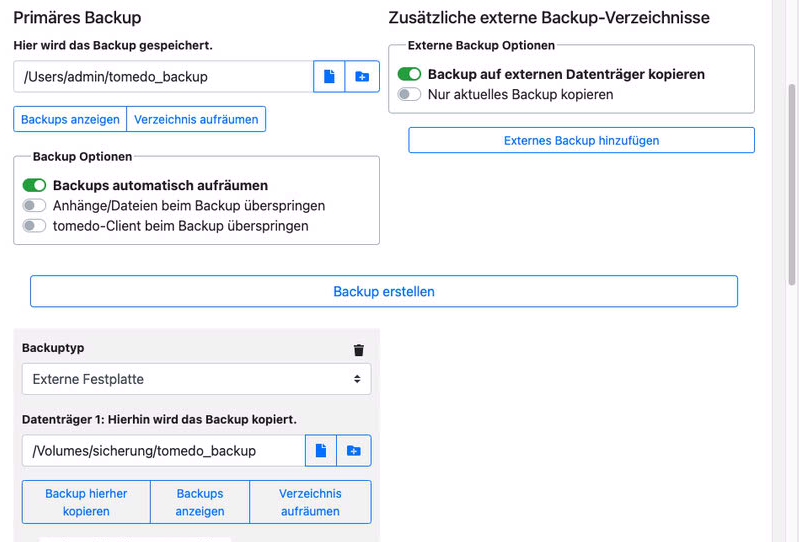799x542 pixels.
Task: Enable Anhänge/Dateien beim Backup überspringen
Action: coord(34,206)
